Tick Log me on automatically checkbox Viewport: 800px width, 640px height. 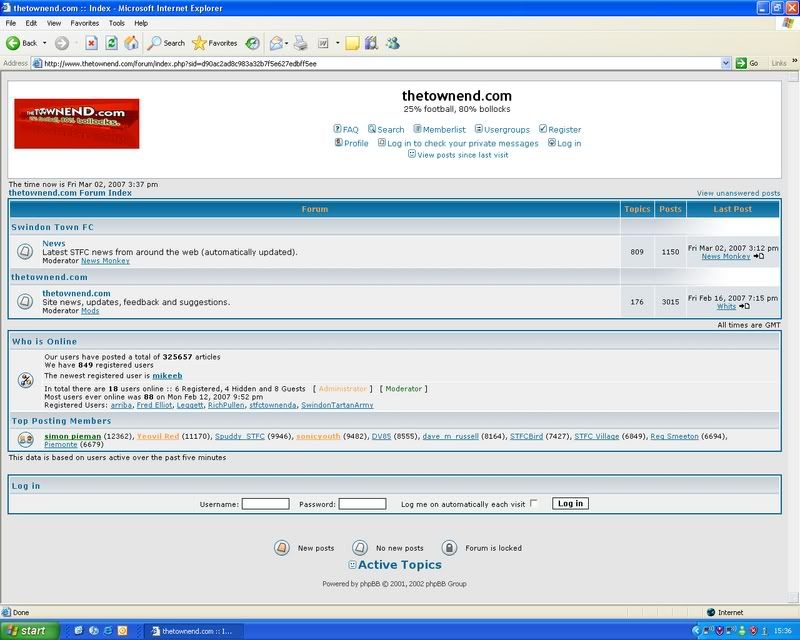pyautogui.click(x=534, y=503)
